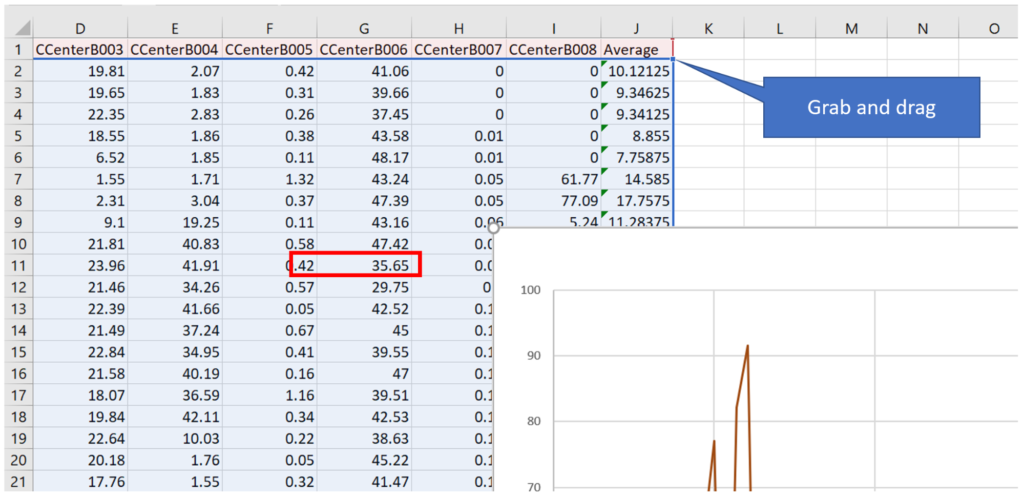Select the column K header
The width and height of the screenshot is (1024, 498).
point(708,29)
